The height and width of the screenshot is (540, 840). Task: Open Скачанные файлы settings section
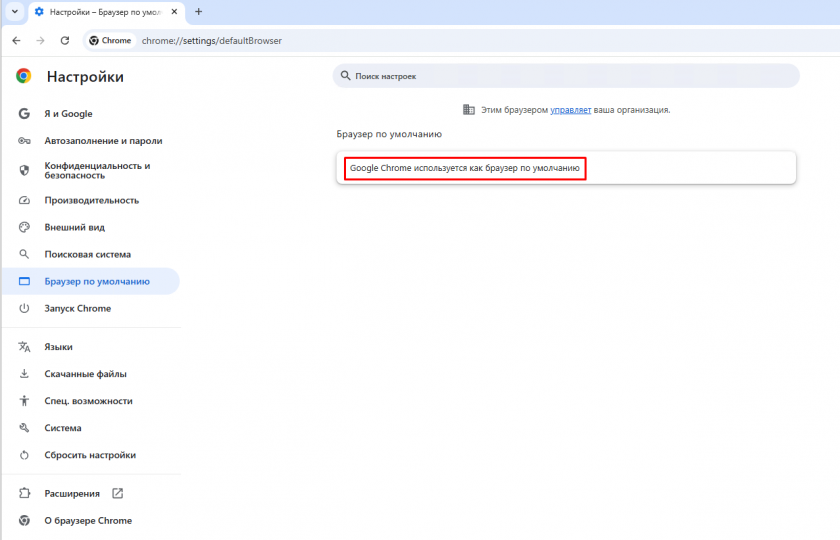coord(85,374)
